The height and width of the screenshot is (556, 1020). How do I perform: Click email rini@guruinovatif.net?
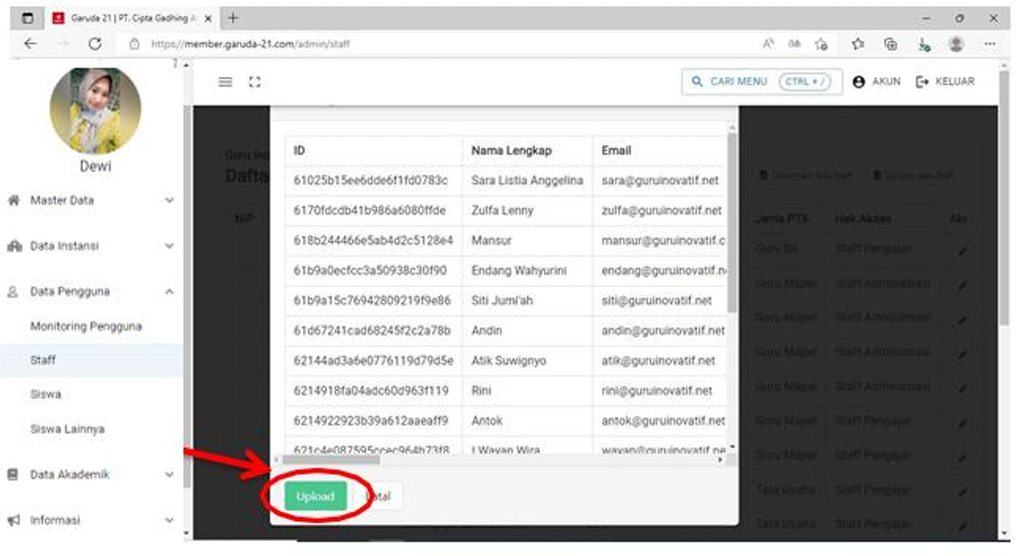(657, 390)
